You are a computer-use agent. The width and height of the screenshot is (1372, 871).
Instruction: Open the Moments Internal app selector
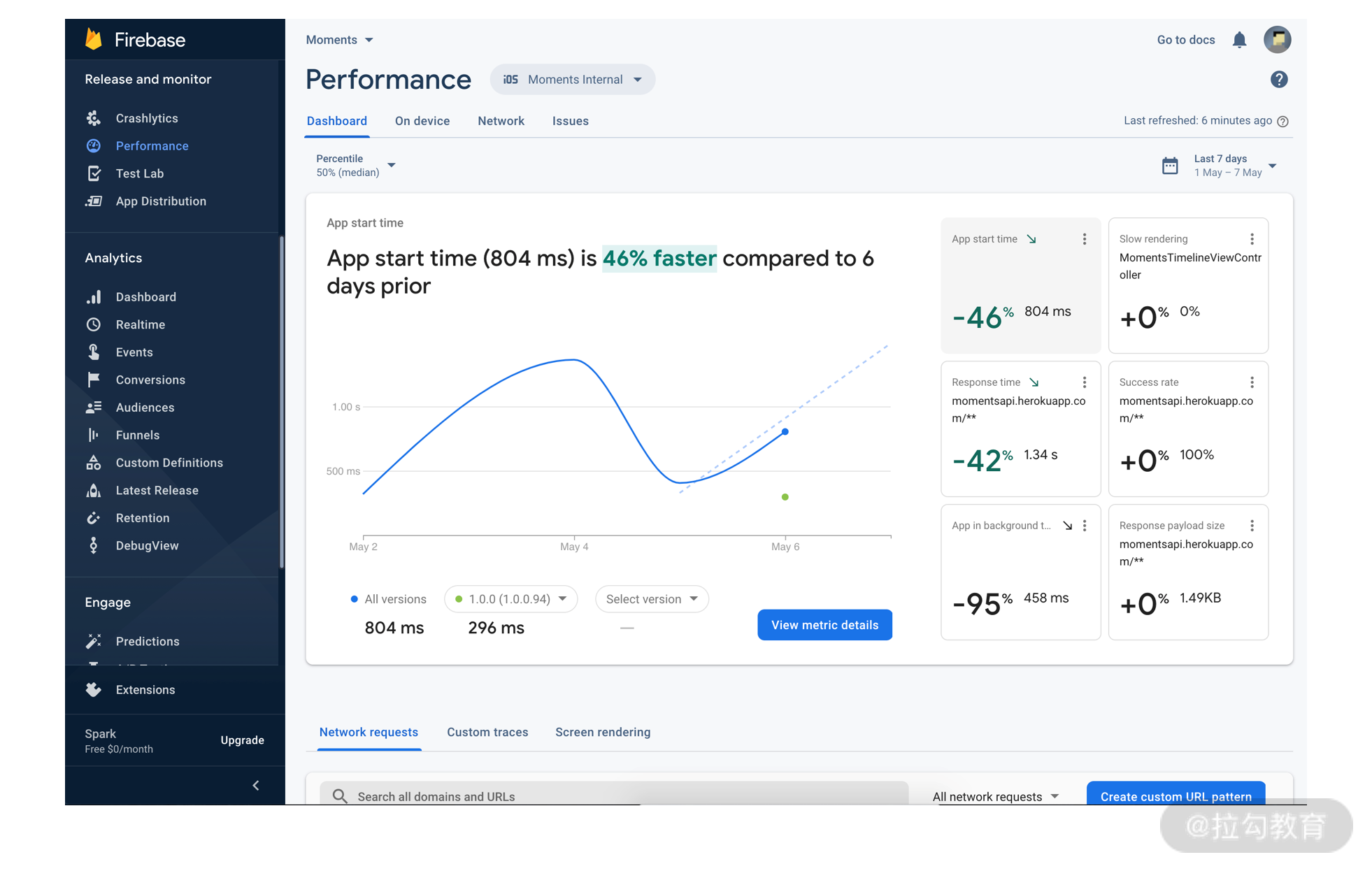click(572, 80)
